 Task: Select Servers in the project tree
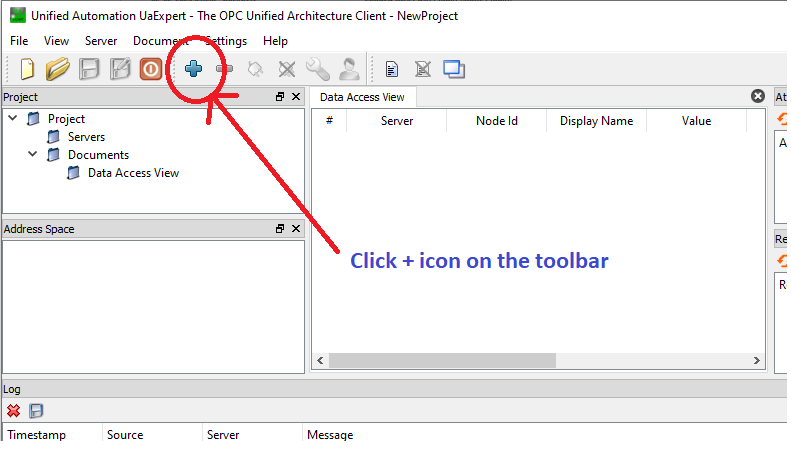(x=86, y=137)
